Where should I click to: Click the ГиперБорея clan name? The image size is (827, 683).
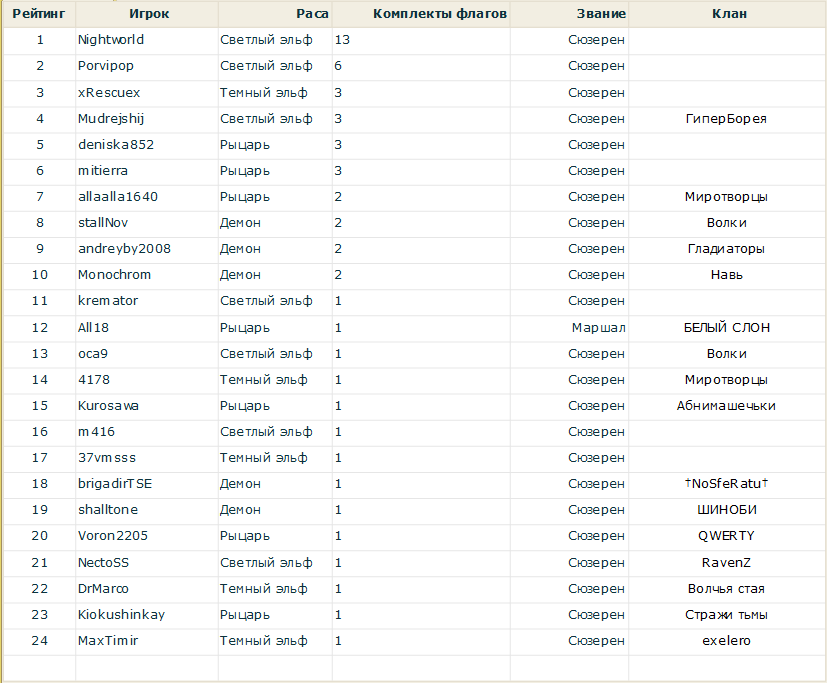coord(726,118)
